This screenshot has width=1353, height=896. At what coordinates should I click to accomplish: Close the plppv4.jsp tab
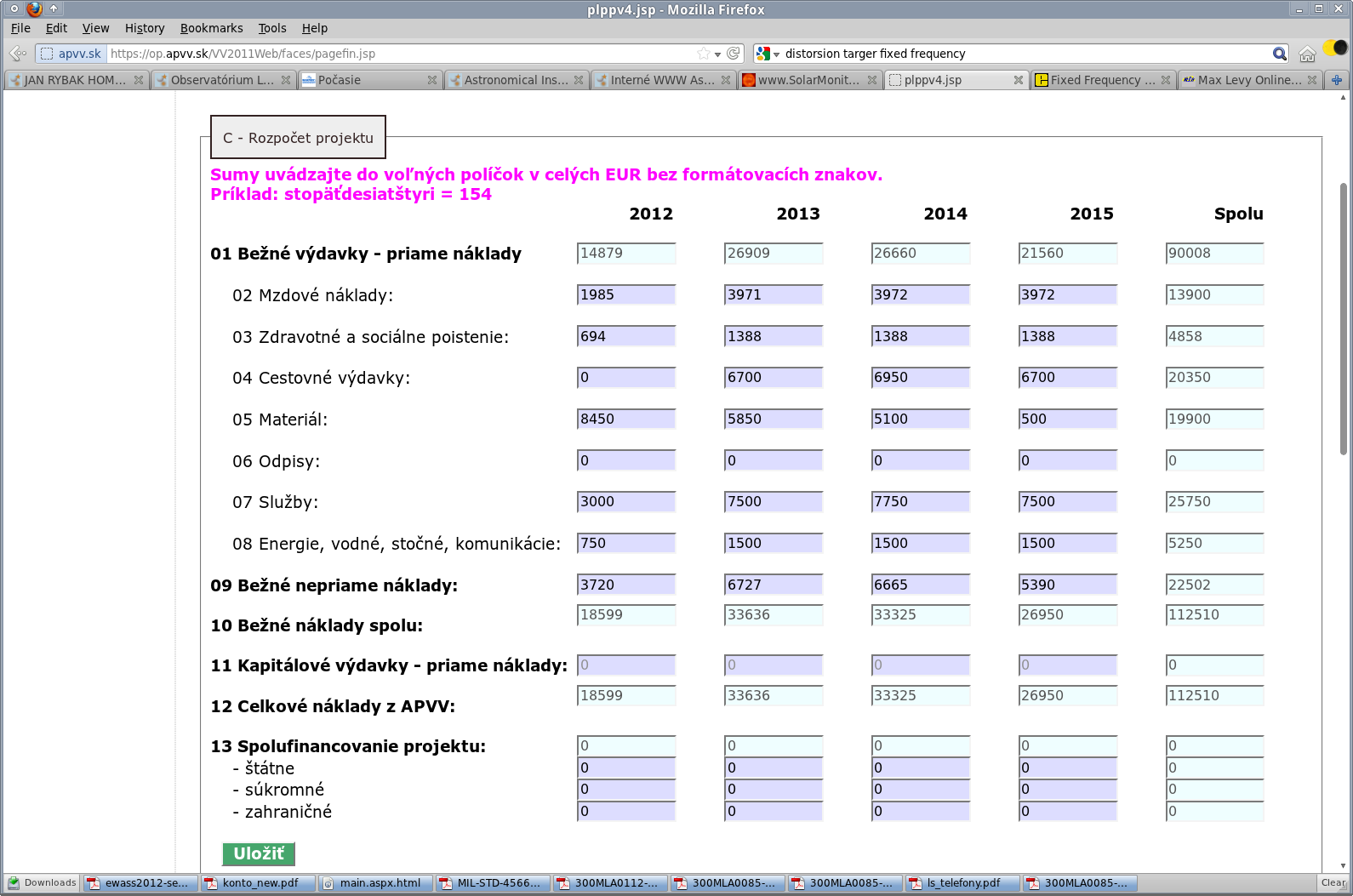tap(1019, 80)
